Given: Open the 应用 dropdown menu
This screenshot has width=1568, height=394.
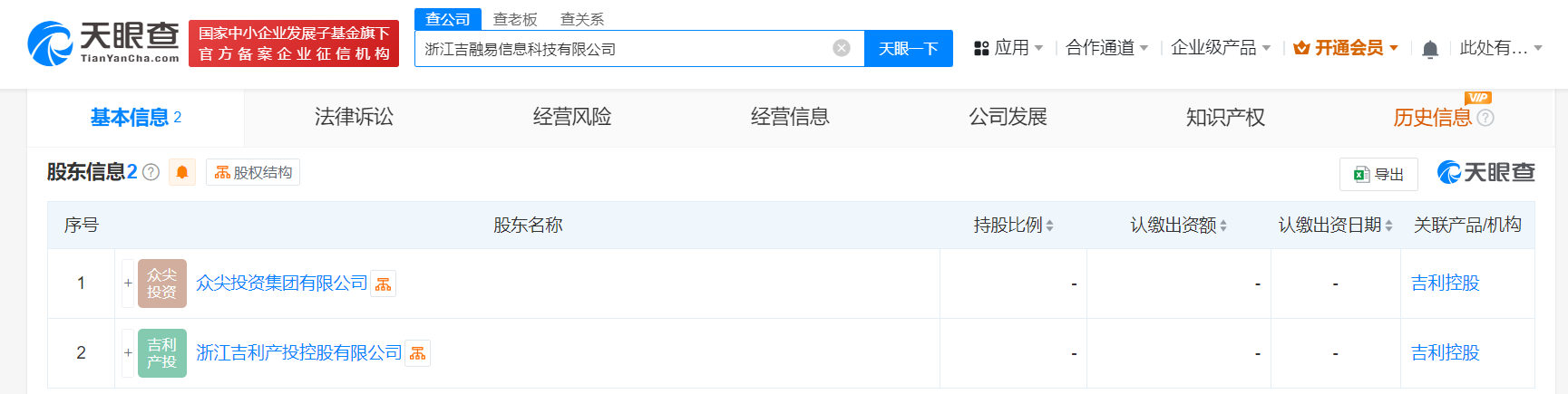Looking at the screenshot, I should point(1008,48).
